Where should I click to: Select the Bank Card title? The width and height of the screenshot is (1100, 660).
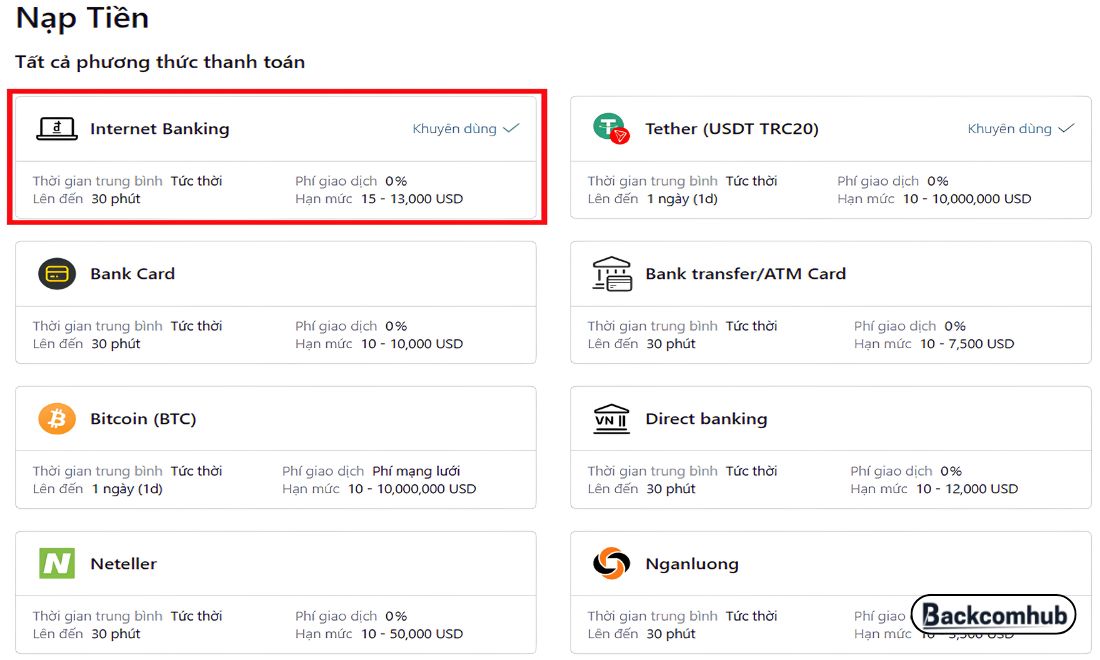(133, 274)
